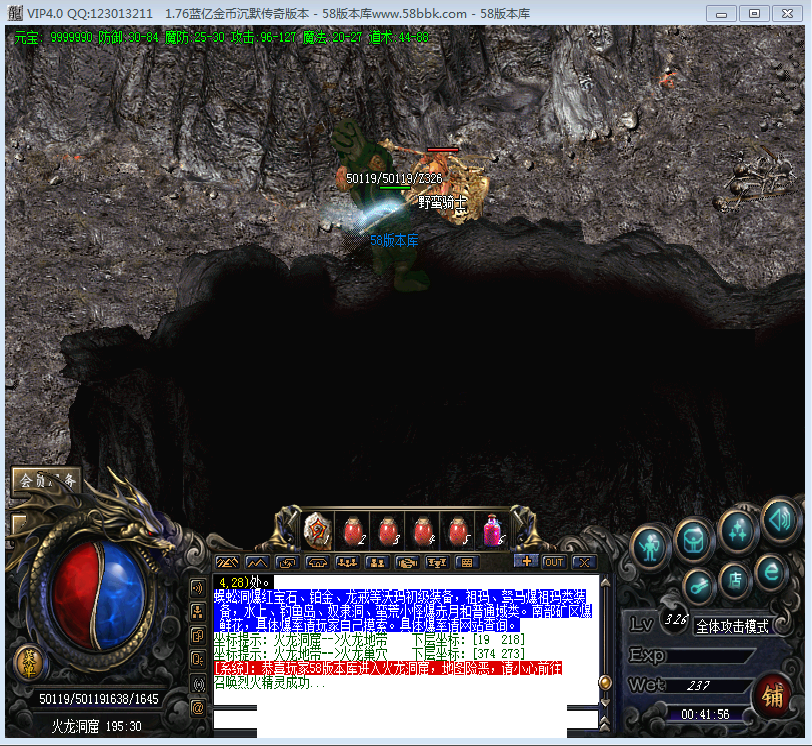Use the red potion in quick slot 3
Image resolution: width=812 pixels, height=746 pixels.
point(388,531)
